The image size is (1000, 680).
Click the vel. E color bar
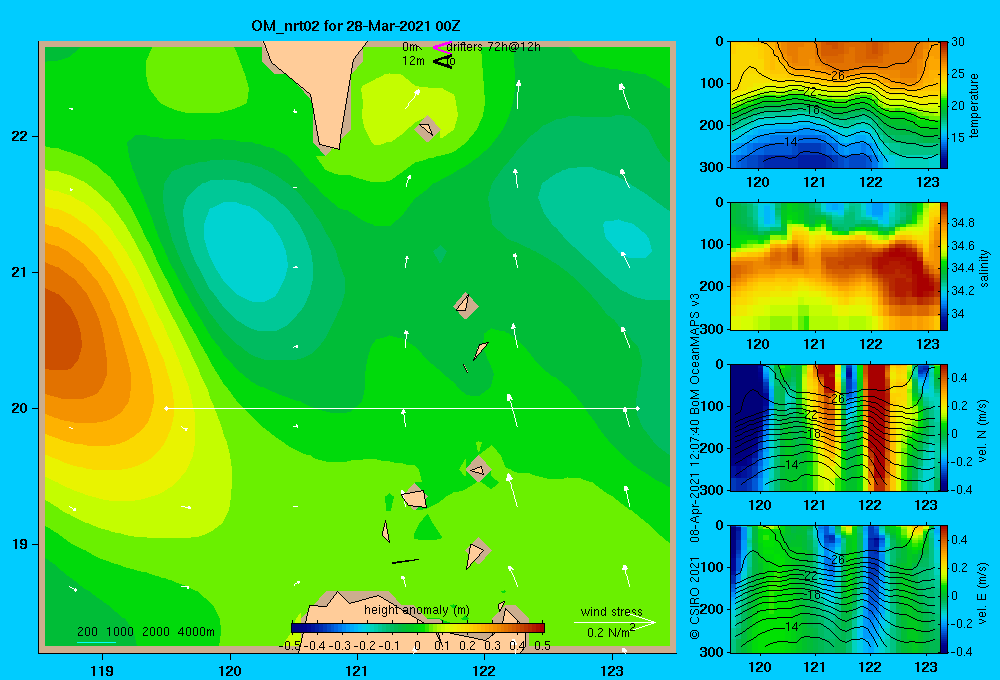944,589
